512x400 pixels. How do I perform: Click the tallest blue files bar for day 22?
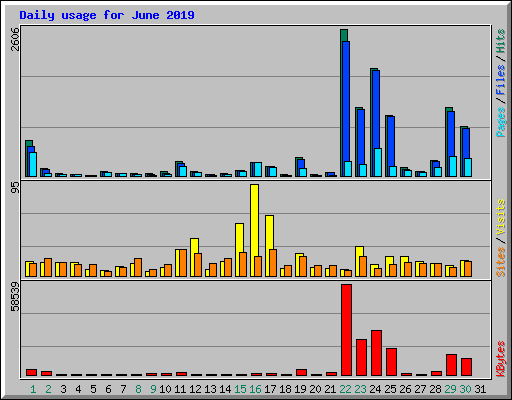(346, 100)
